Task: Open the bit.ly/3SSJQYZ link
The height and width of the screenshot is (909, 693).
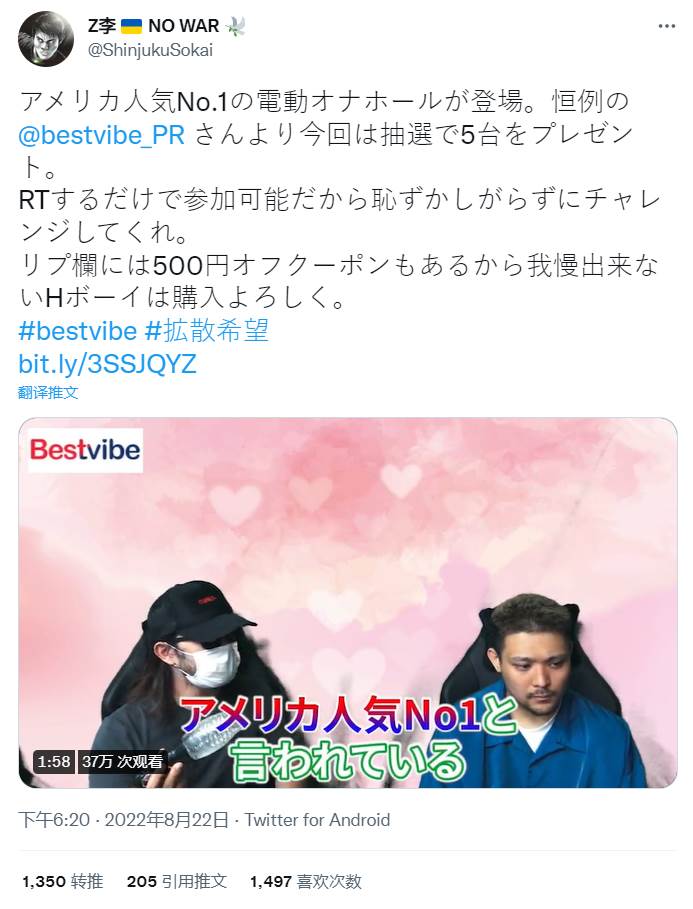Action: coord(107,364)
